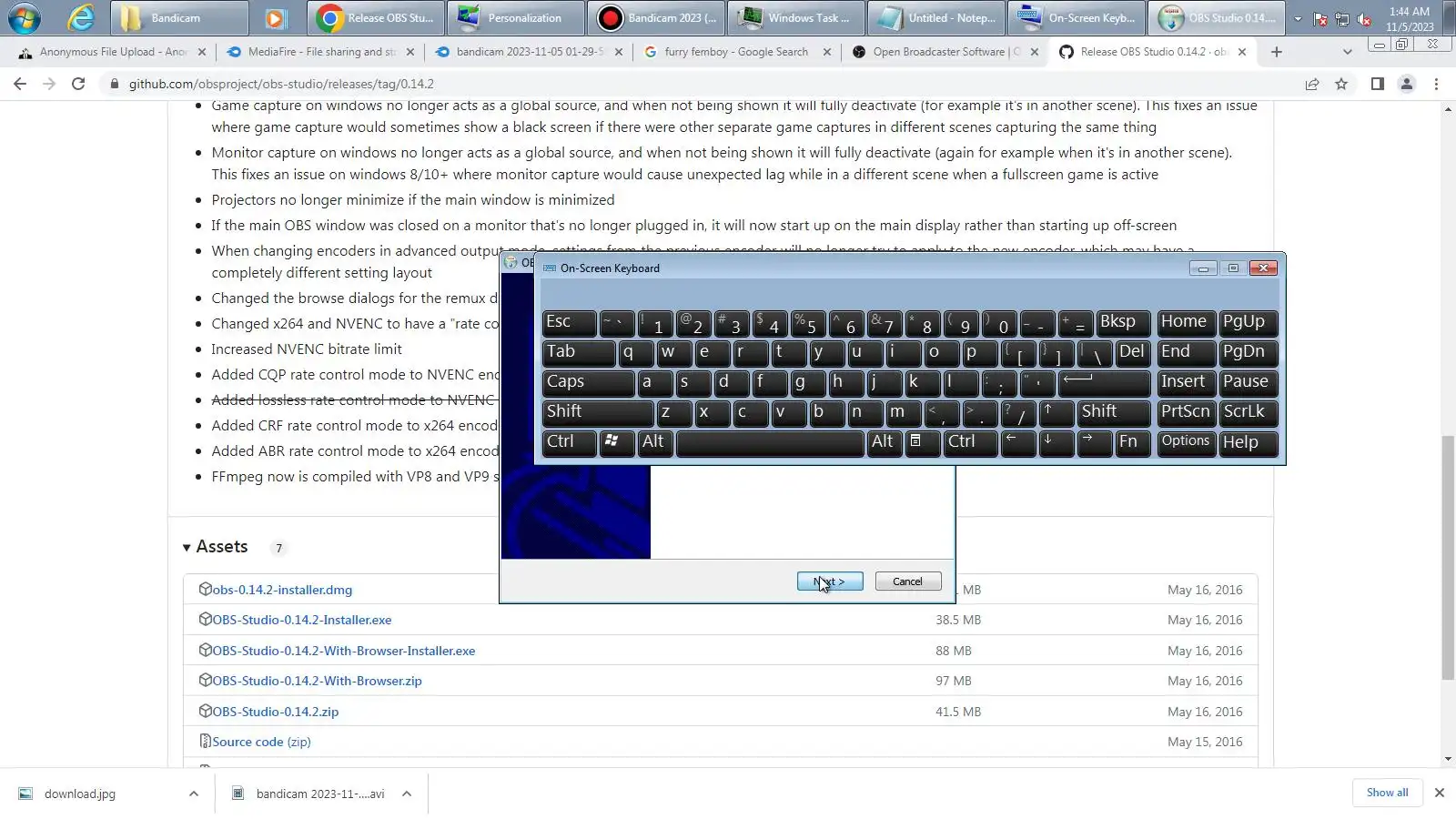Image resolution: width=1456 pixels, height=819 pixels.
Task: Reload the GitHub release page
Action: coord(78,84)
